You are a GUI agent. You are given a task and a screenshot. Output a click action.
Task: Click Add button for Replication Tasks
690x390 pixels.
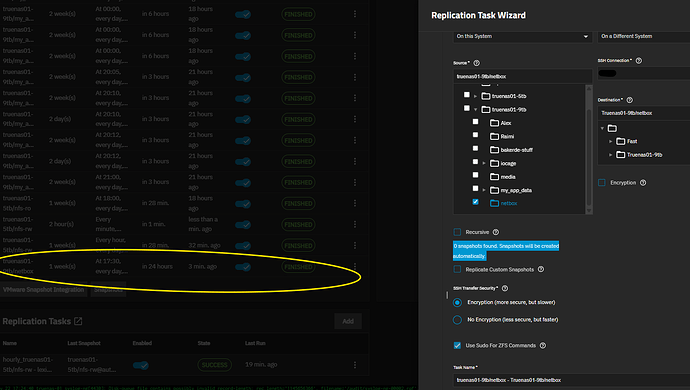click(348, 321)
